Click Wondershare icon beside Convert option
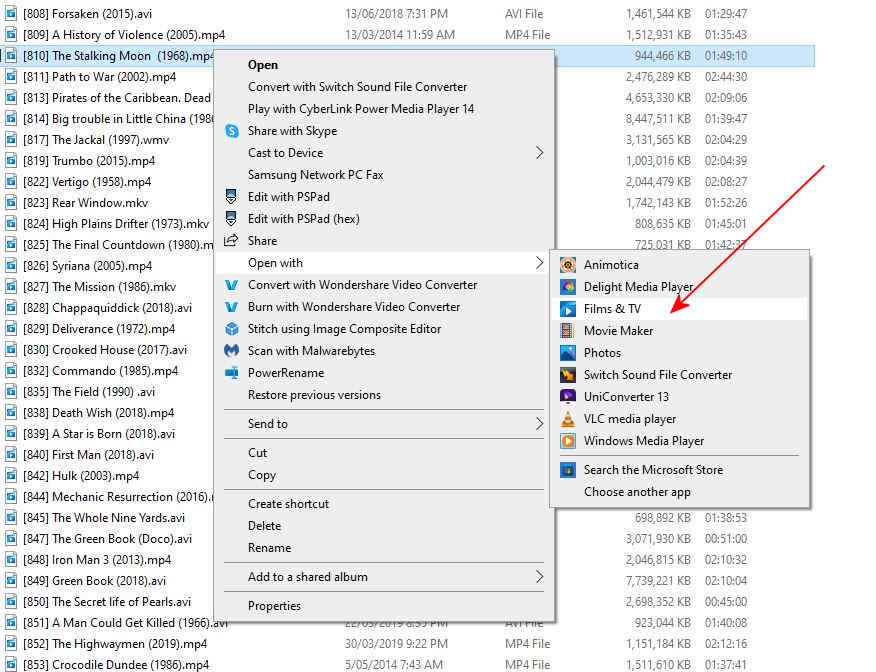The width and height of the screenshot is (876, 672). coord(231,285)
